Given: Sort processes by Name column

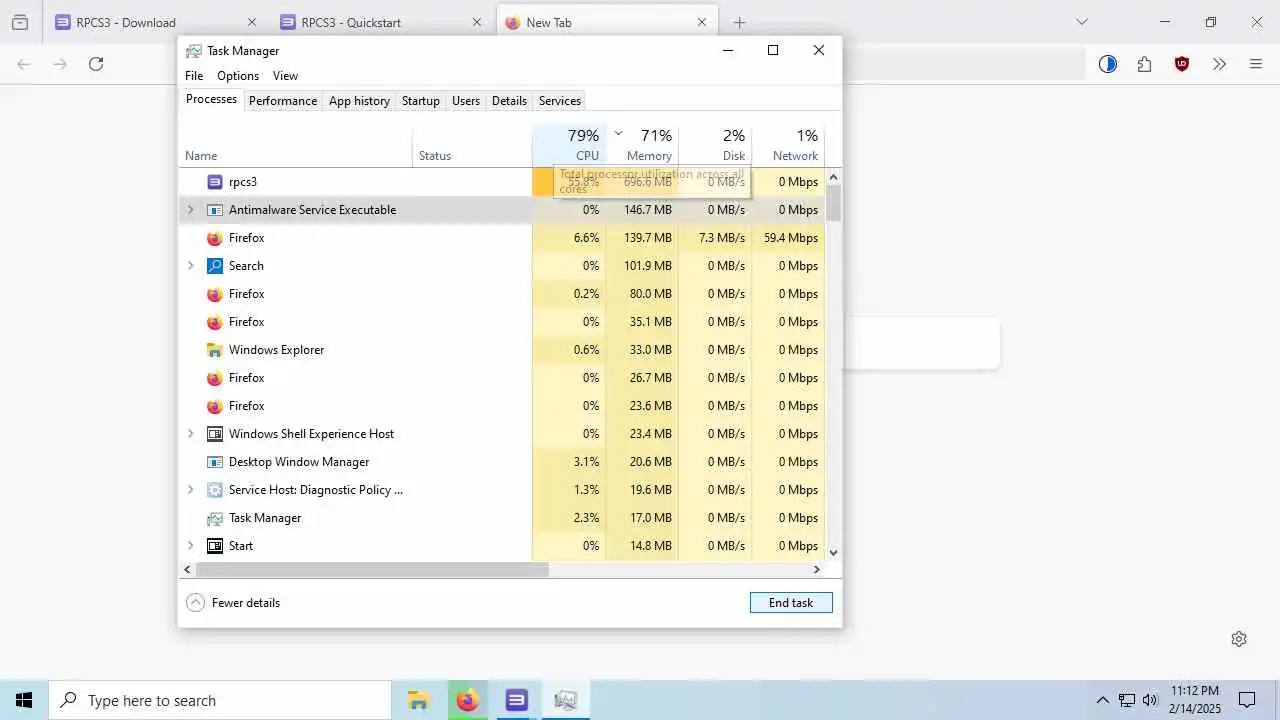Looking at the screenshot, I should click(x=295, y=145).
